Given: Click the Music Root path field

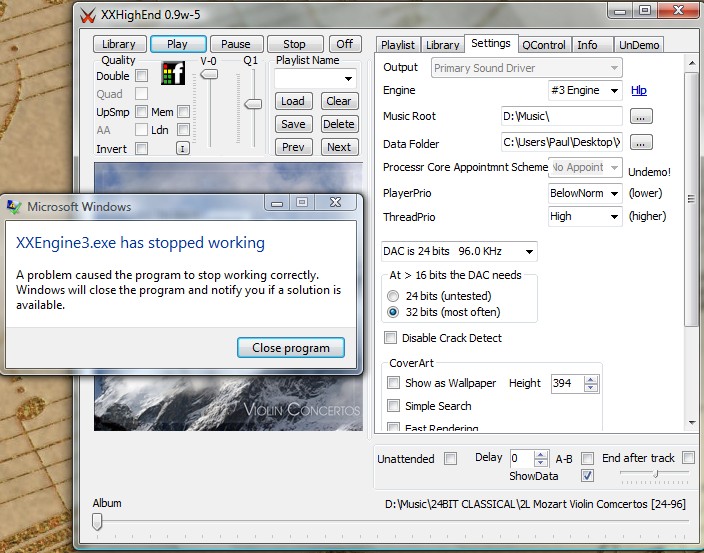Looking at the screenshot, I should (561, 116).
